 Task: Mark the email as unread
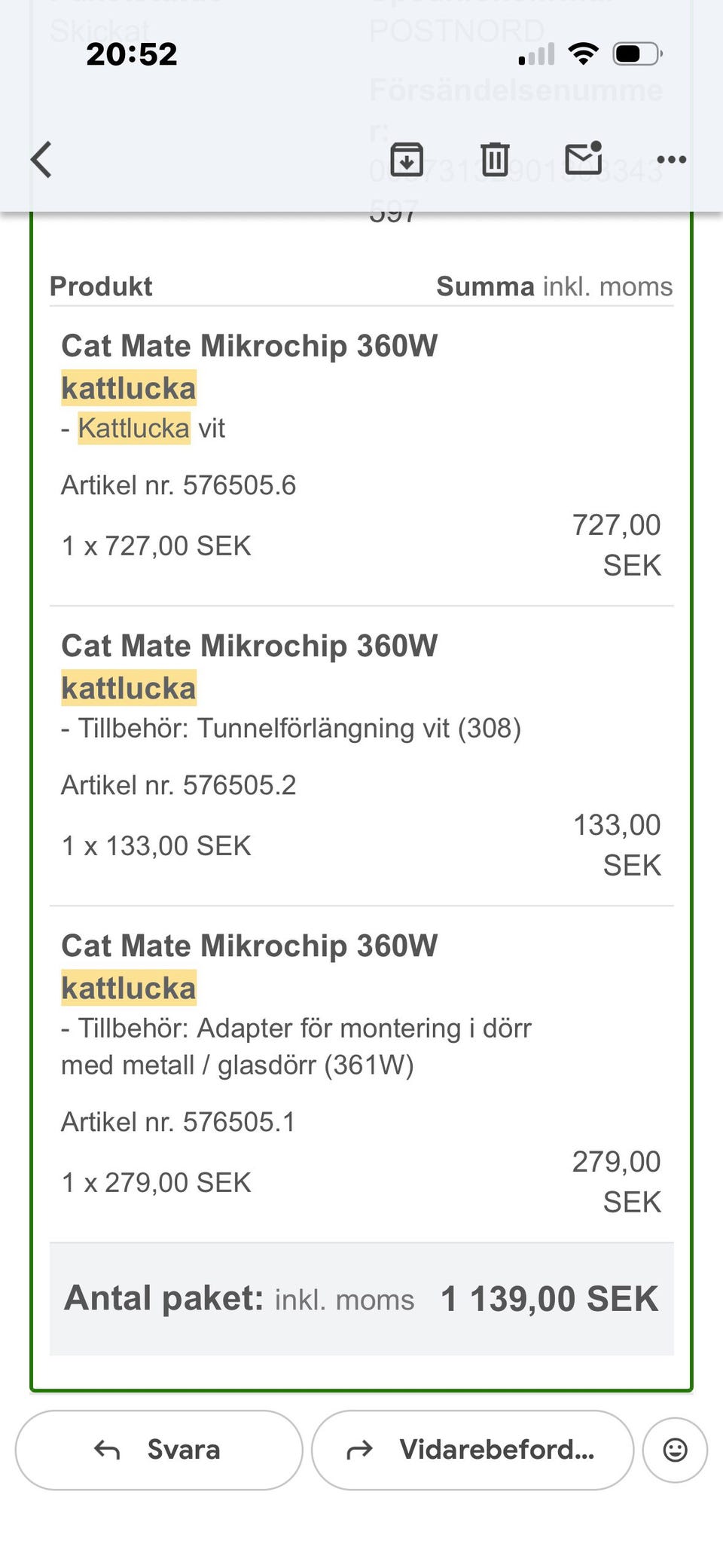click(584, 158)
